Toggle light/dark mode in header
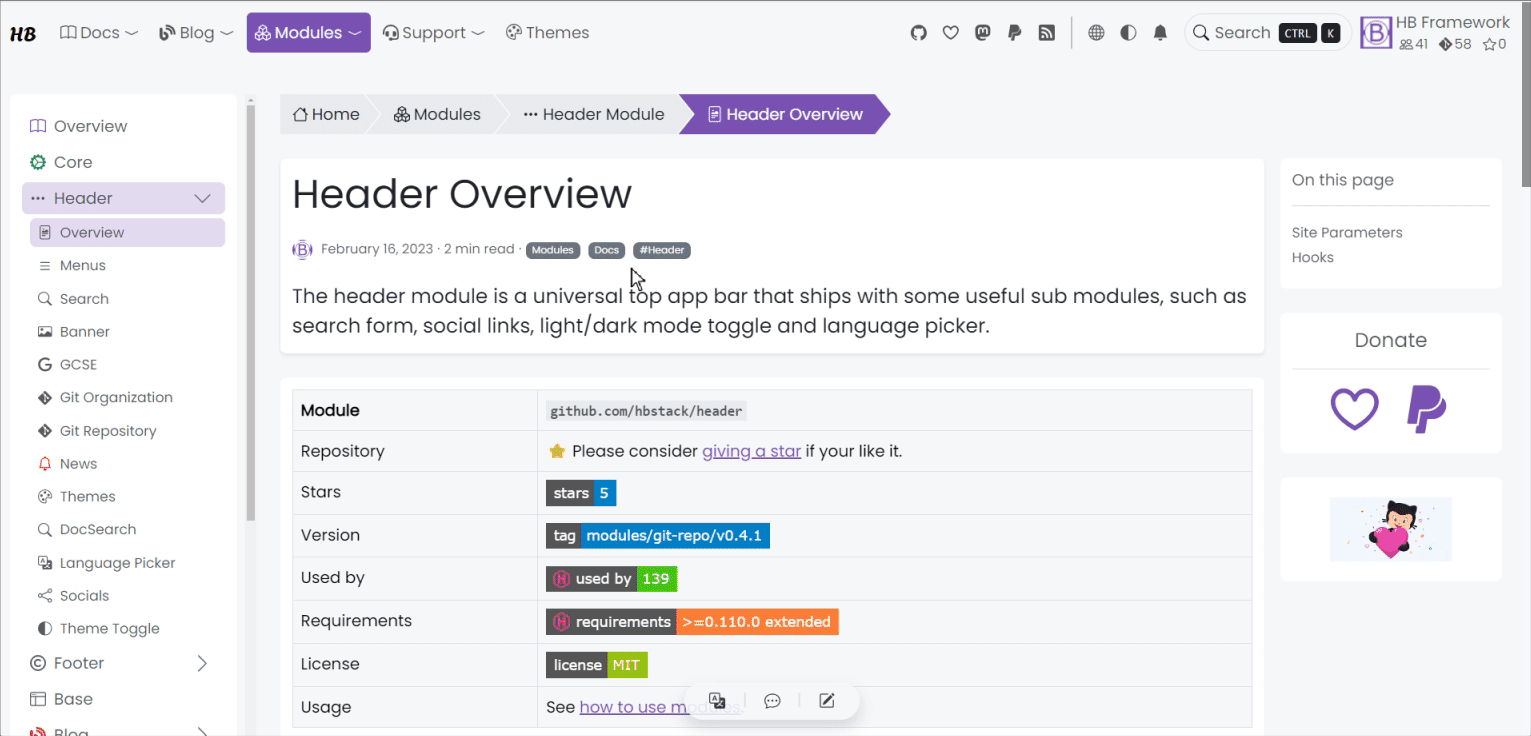Viewport: 1531px width, 736px height. [1128, 33]
